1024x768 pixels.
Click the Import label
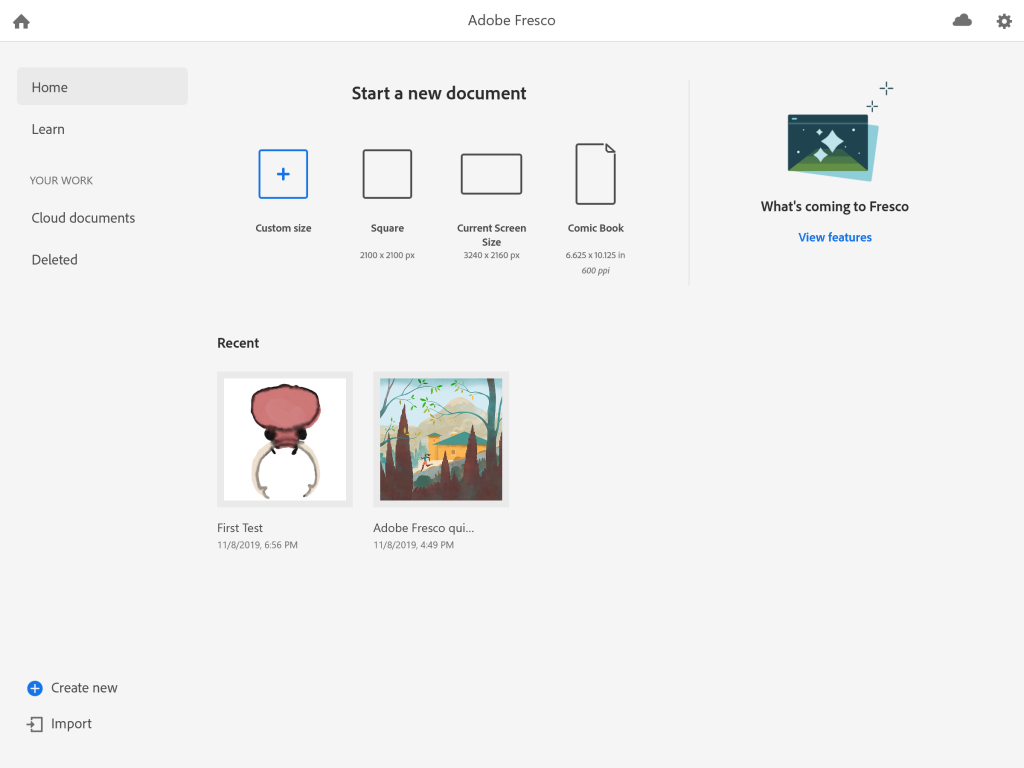pos(71,724)
